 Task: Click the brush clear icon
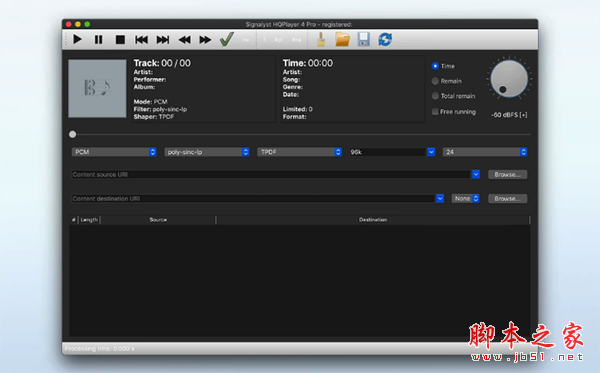tap(321, 39)
